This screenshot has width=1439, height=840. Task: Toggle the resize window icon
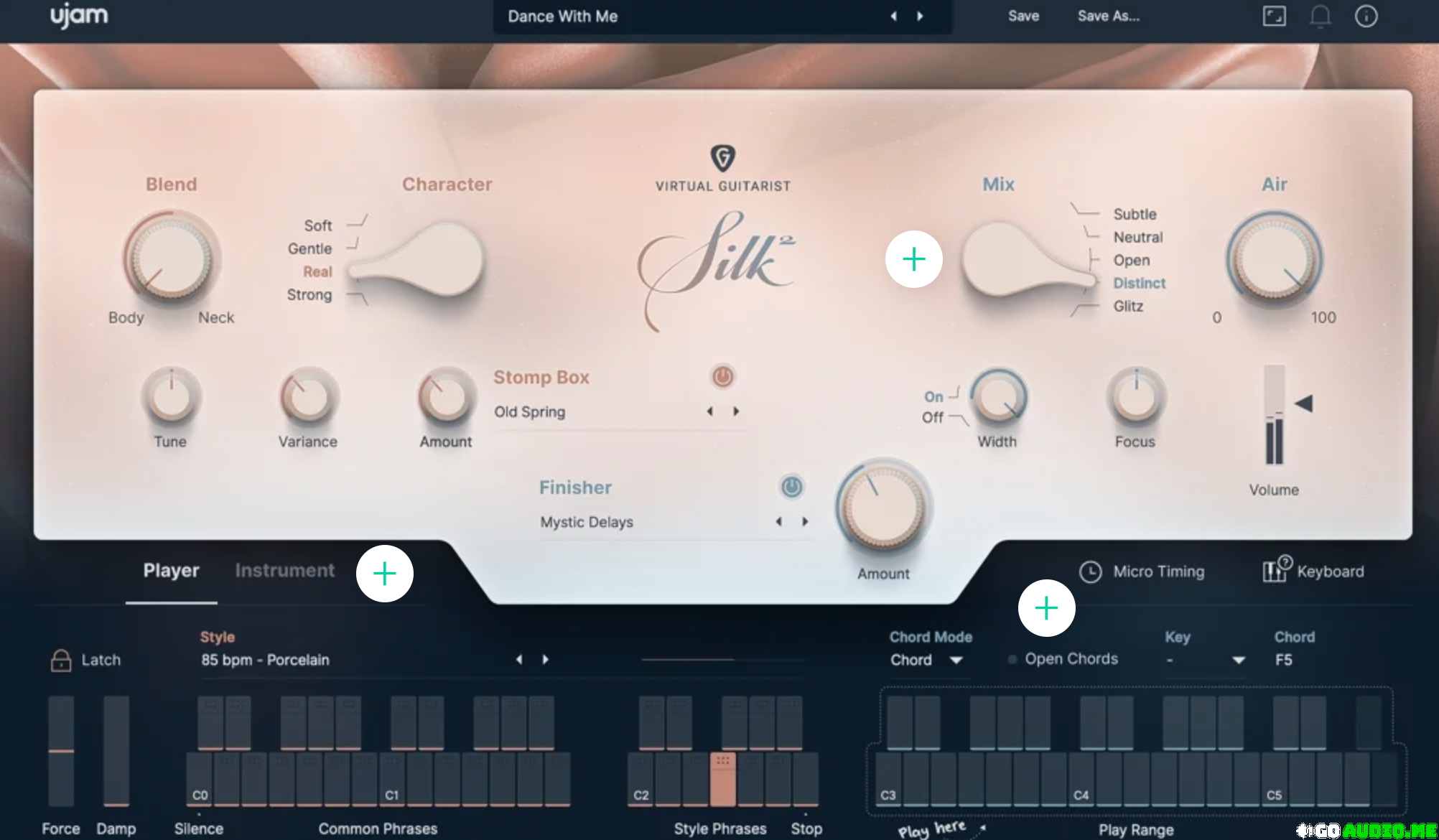pyautogui.click(x=1275, y=16)
